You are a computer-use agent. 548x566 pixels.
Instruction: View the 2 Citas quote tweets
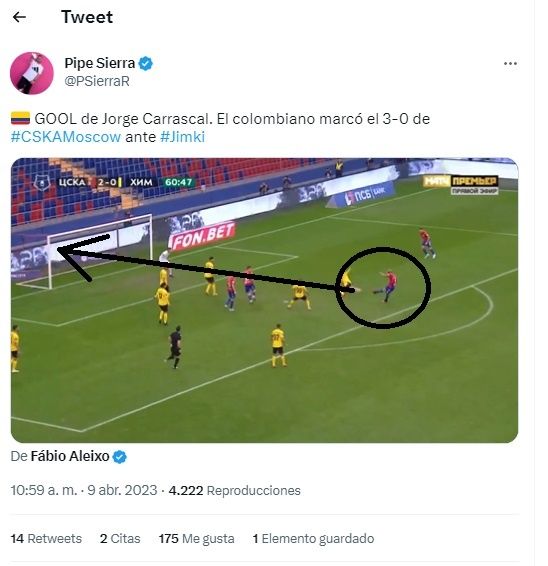click(120, 539)
